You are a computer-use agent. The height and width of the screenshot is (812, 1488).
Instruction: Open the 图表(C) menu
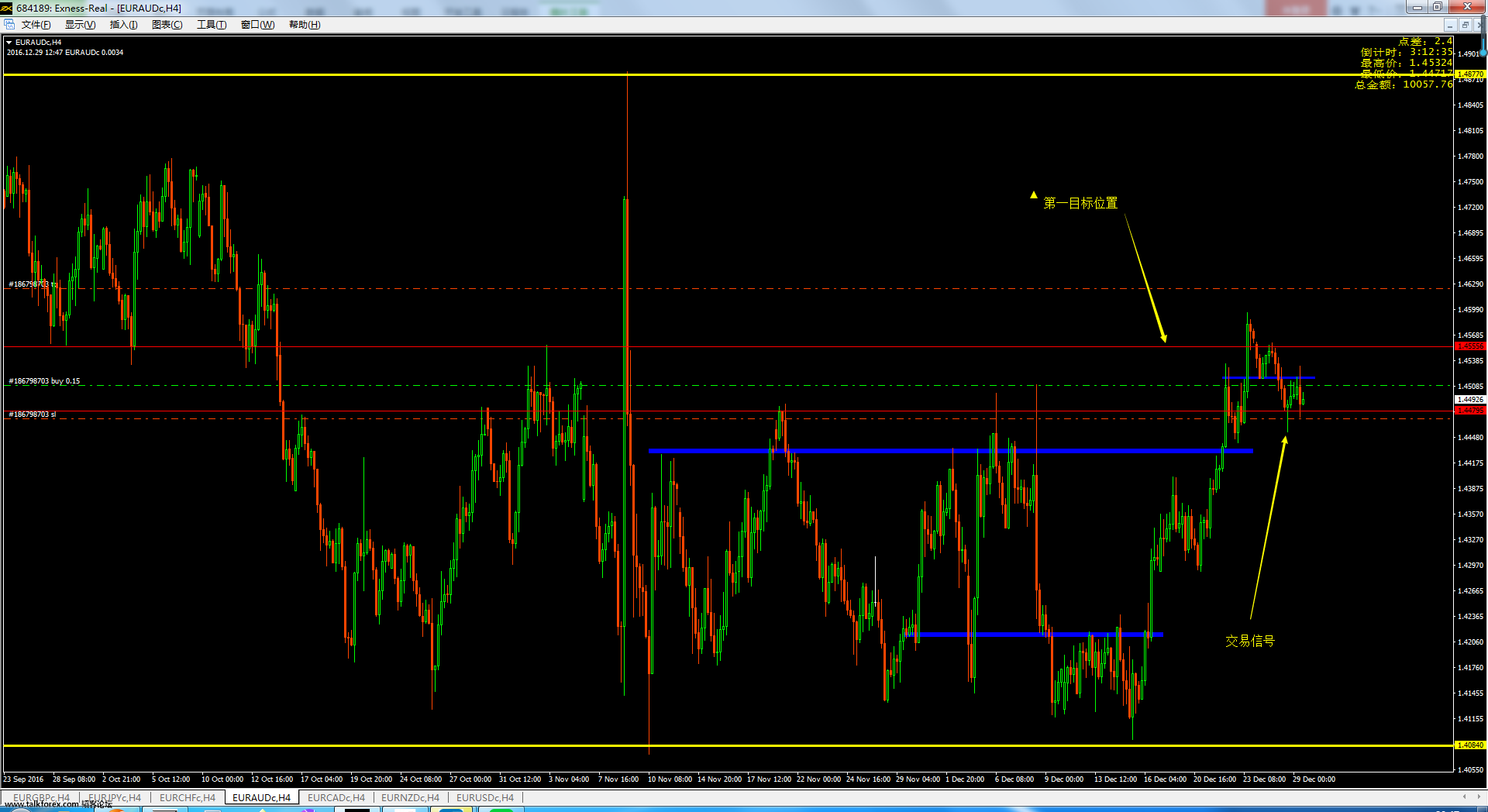[x=167, y=25]
